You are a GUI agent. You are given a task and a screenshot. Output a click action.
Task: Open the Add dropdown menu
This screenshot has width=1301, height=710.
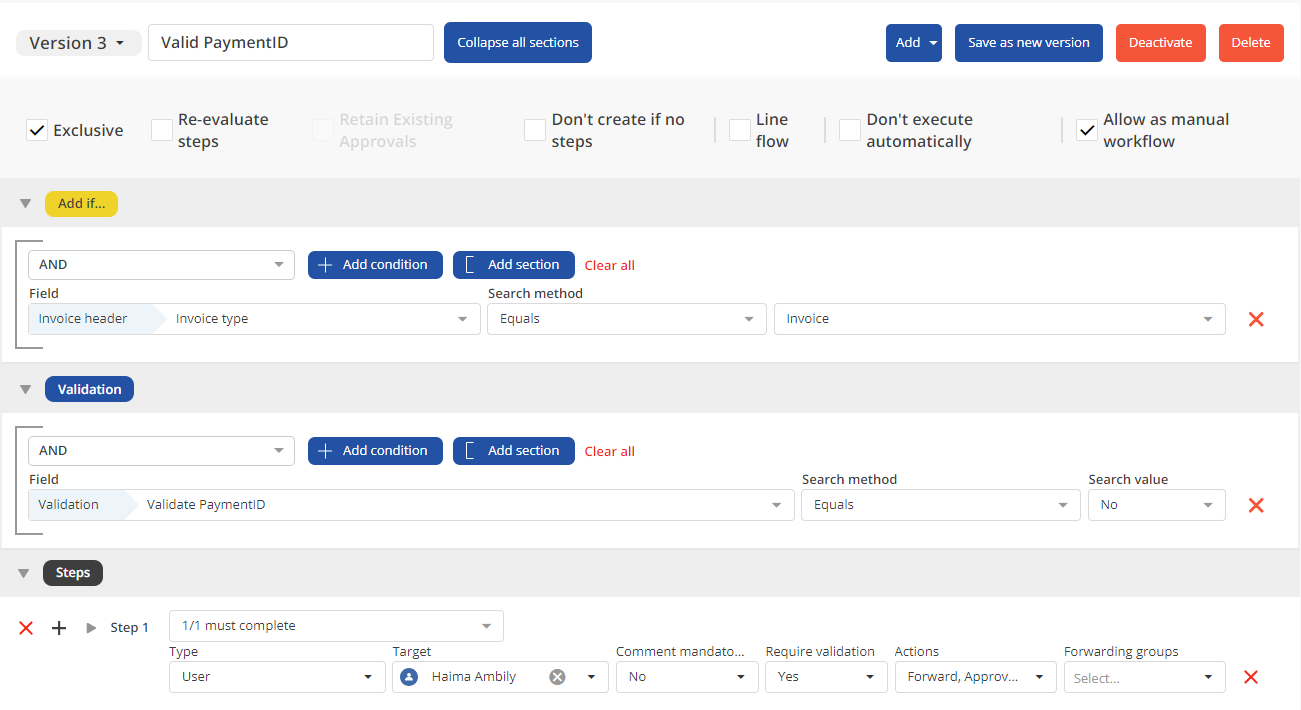[913, 43]
